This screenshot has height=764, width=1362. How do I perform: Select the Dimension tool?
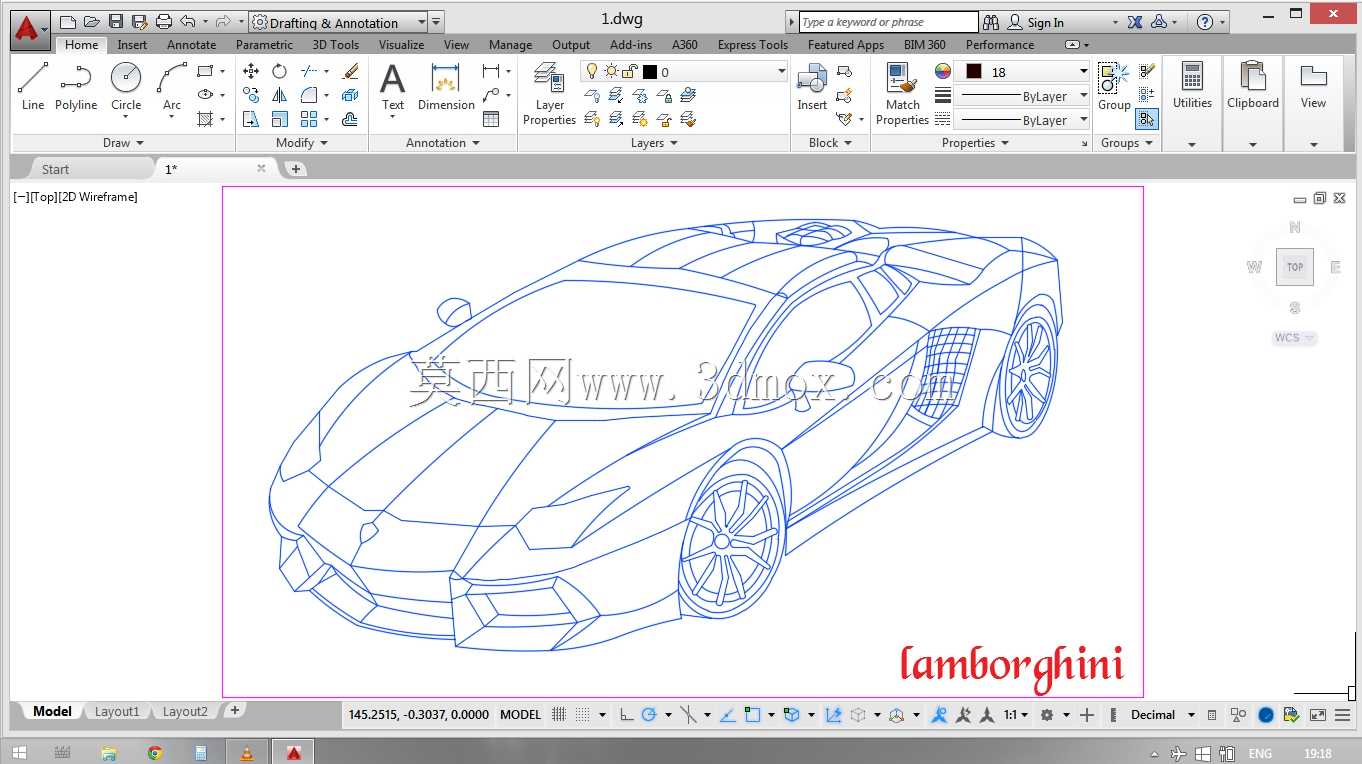446,86
